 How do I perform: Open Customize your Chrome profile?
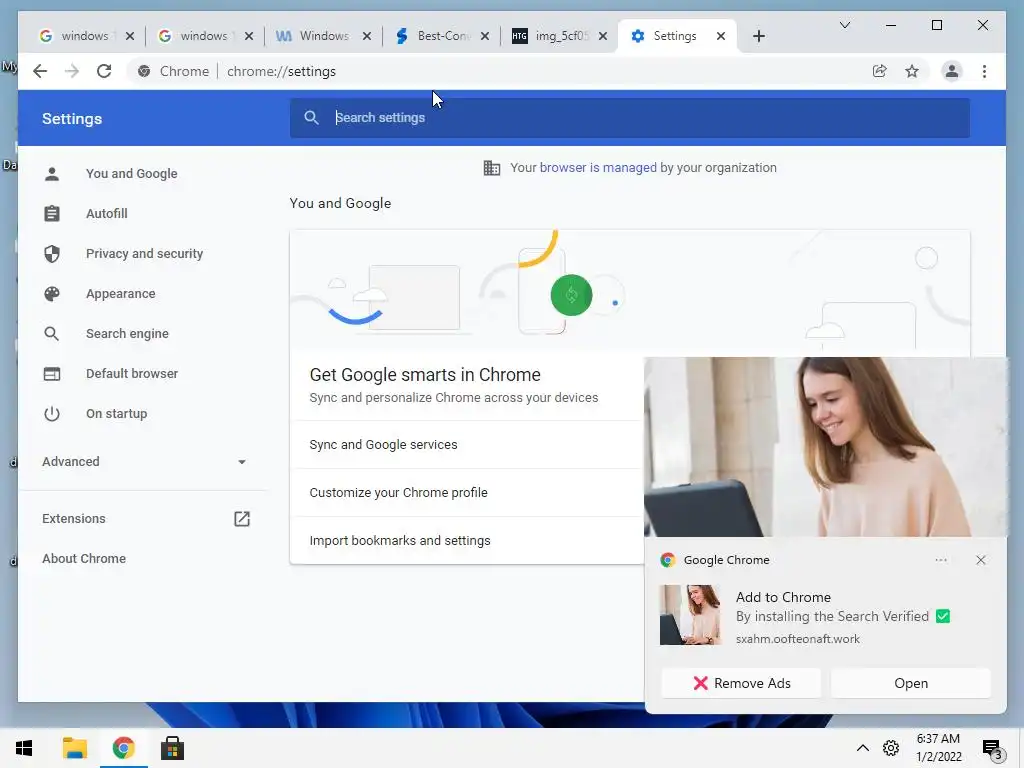(466, 492)
